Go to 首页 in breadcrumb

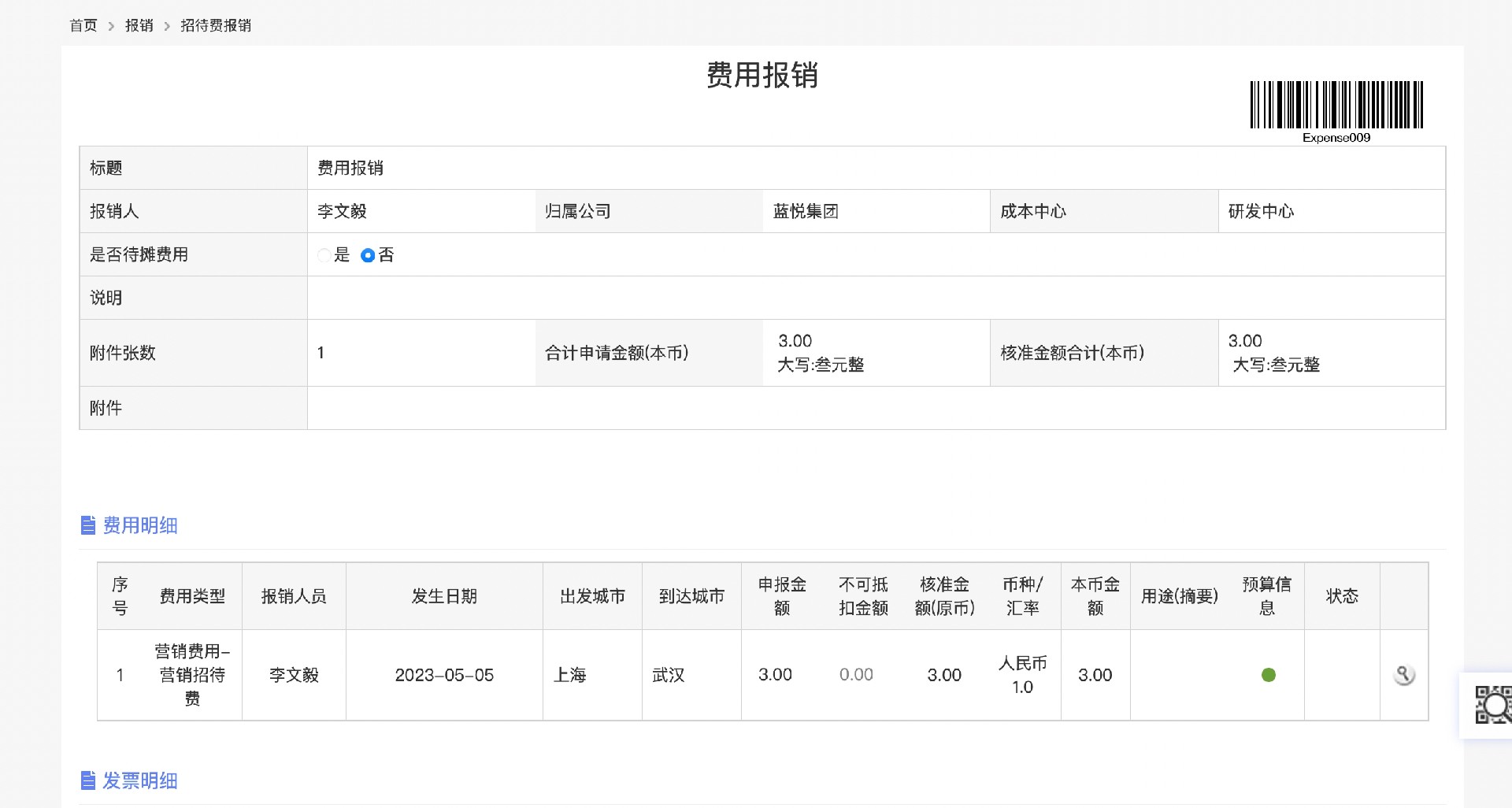[83, 25]
